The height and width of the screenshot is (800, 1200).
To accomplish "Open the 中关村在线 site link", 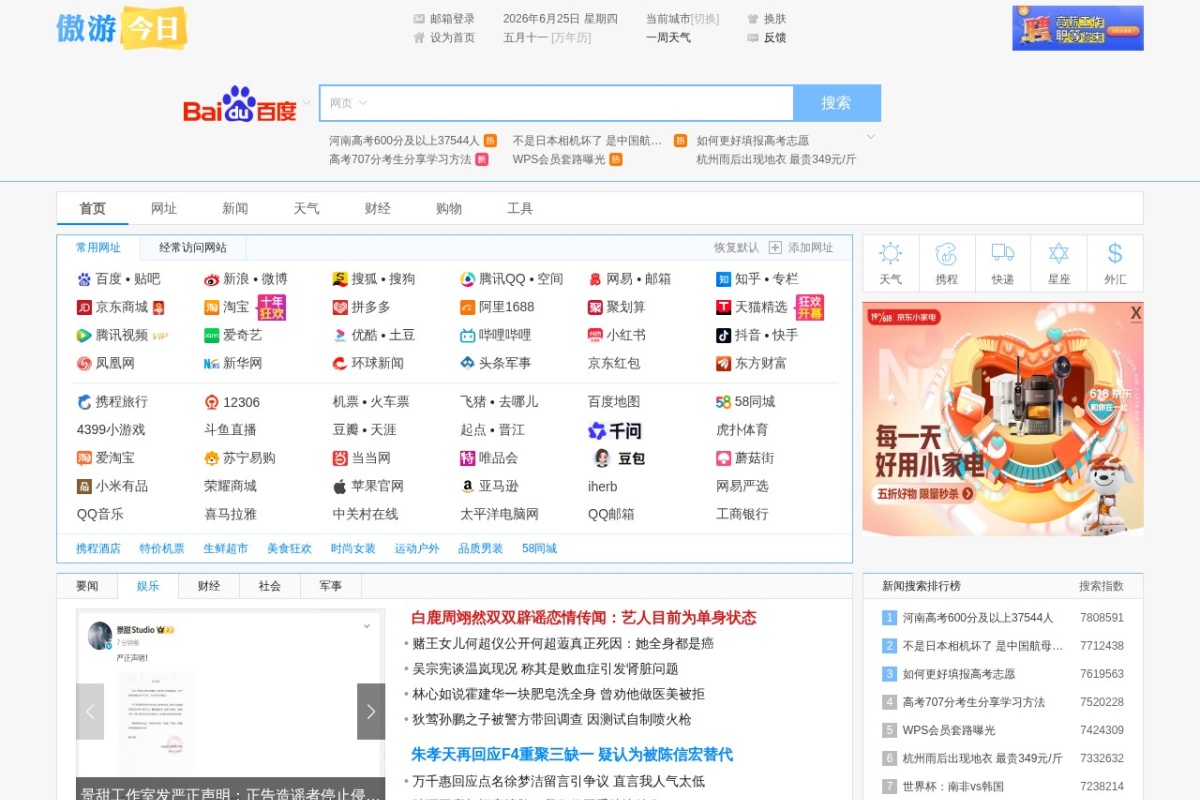I will pos(365,514).
